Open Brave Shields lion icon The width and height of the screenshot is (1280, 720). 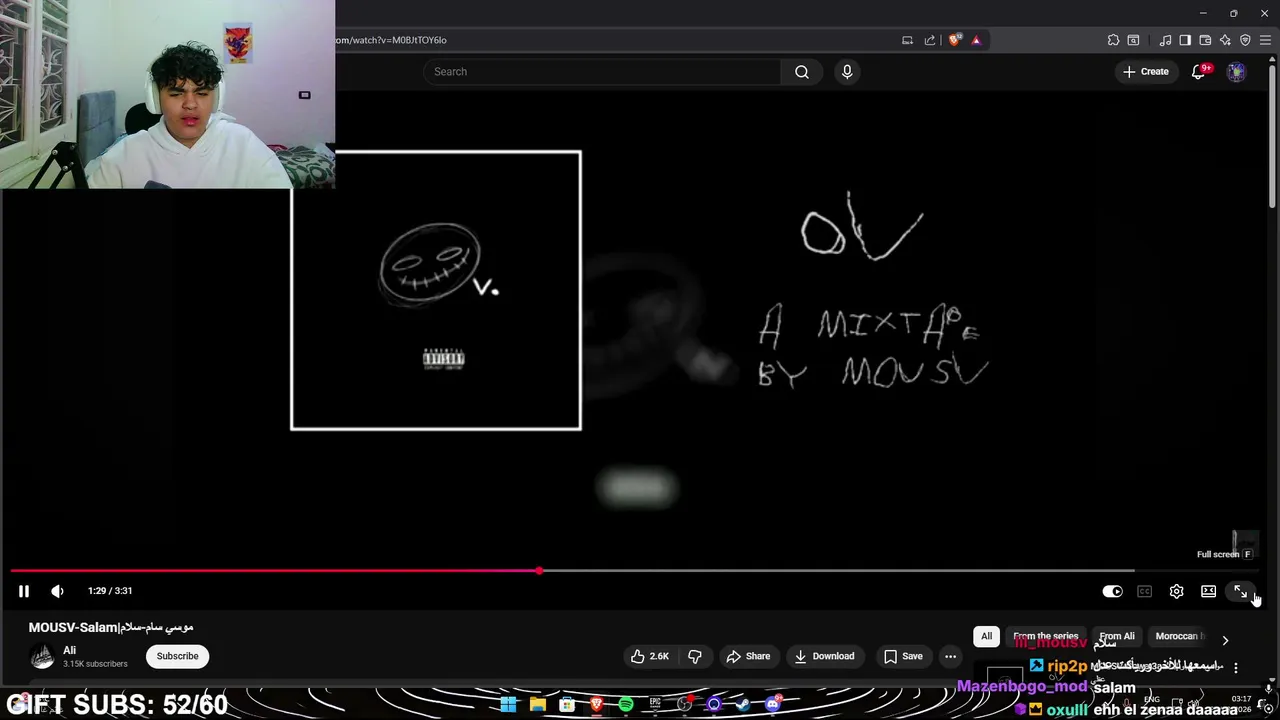click(954, 40)
